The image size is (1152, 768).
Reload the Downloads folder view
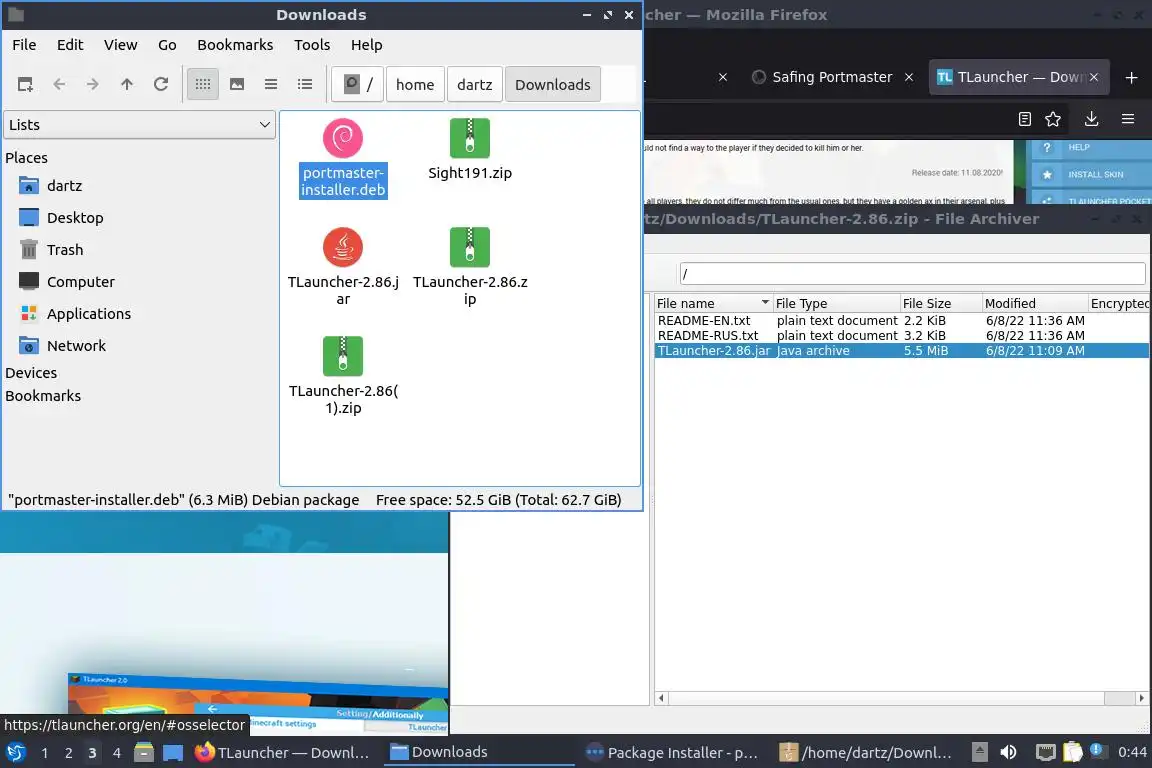pos(161,85)
